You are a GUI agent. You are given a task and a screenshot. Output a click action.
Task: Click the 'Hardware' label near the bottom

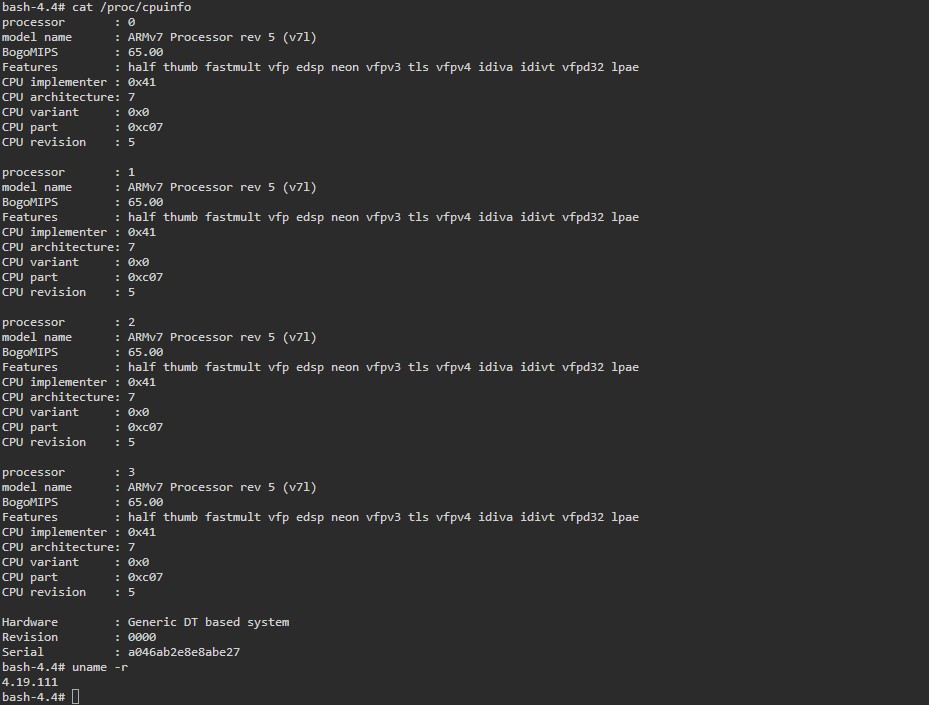tap(30, 622)
